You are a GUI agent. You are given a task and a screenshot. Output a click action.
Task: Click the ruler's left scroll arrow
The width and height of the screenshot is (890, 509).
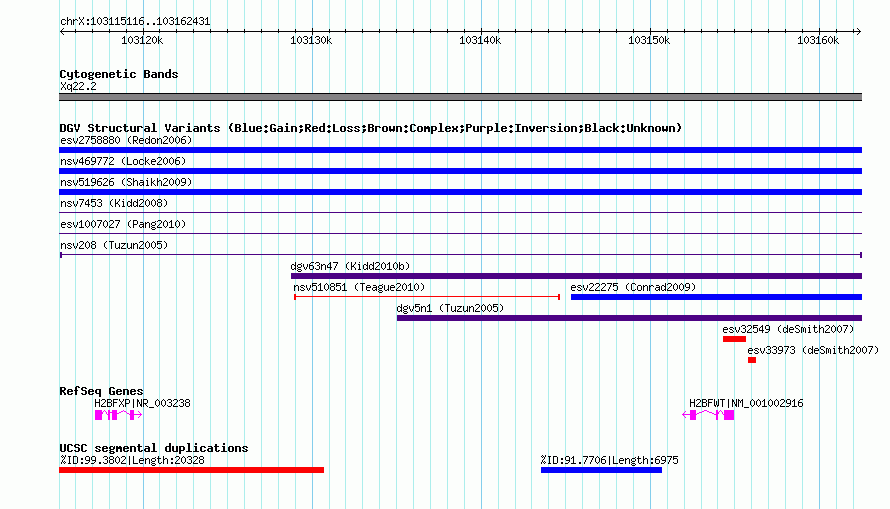62,32
